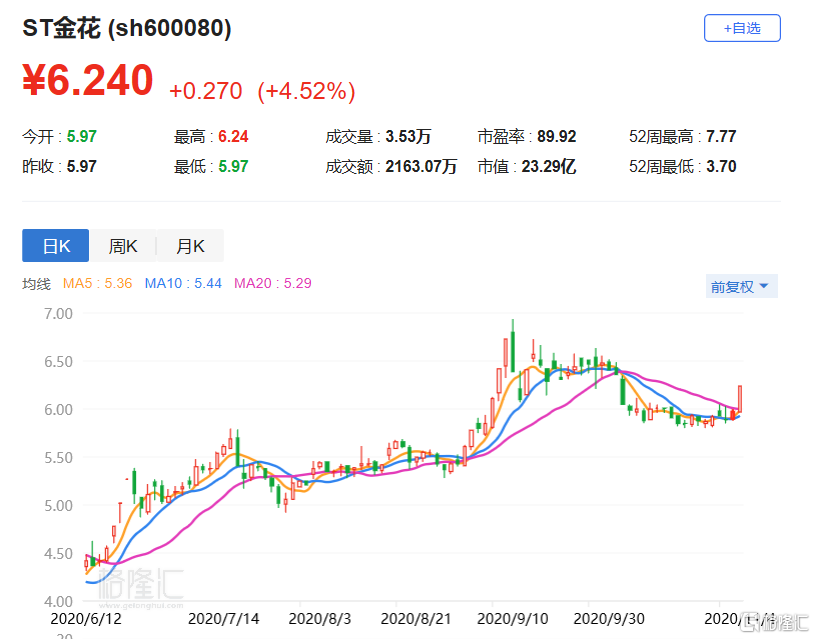This screenshot has width=815, height=639.
Task: Click the 昨收 value 5.97
Action: point(82,166)
